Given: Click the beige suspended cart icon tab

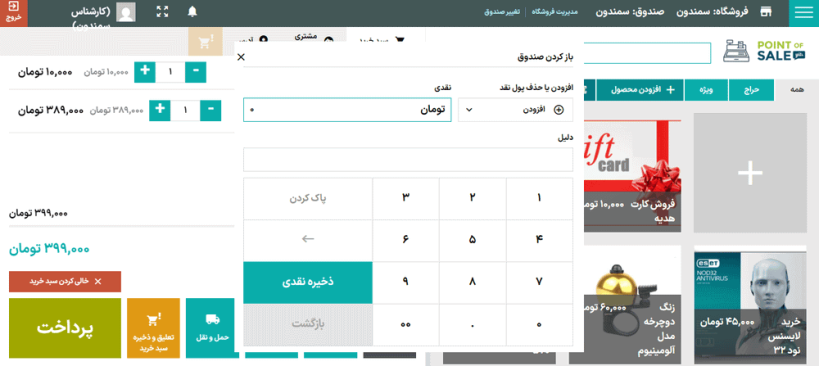Looking at the screenshot, I should (x=205, y=41).
